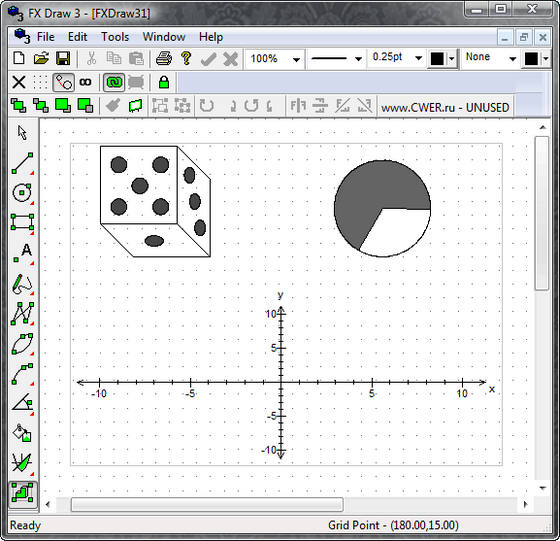Pick the rectangle tool
Screen dimensions: 560x541
pyautogui.click(x=22, y=222)
